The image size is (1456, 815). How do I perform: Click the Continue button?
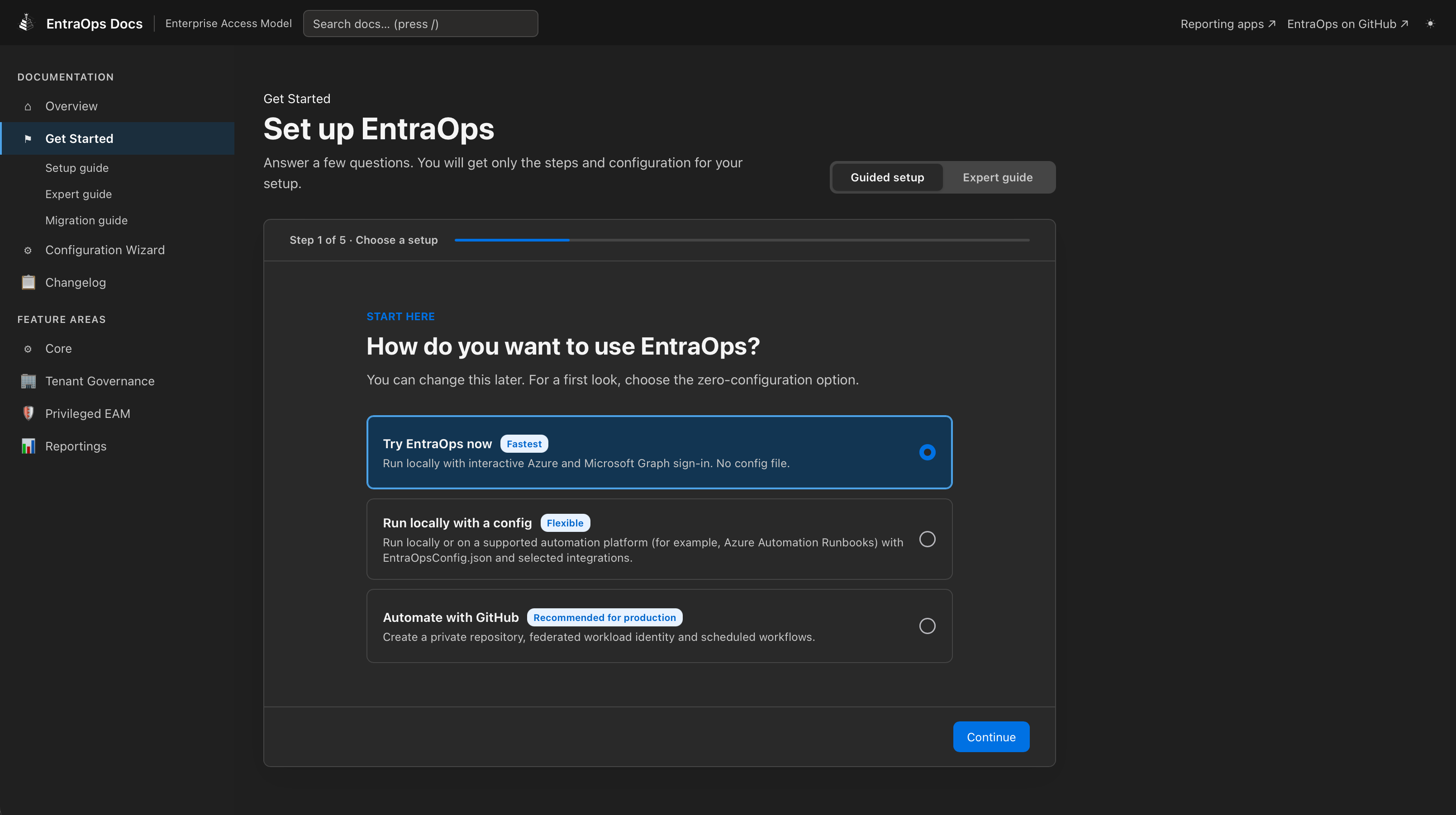coord(991,736)
